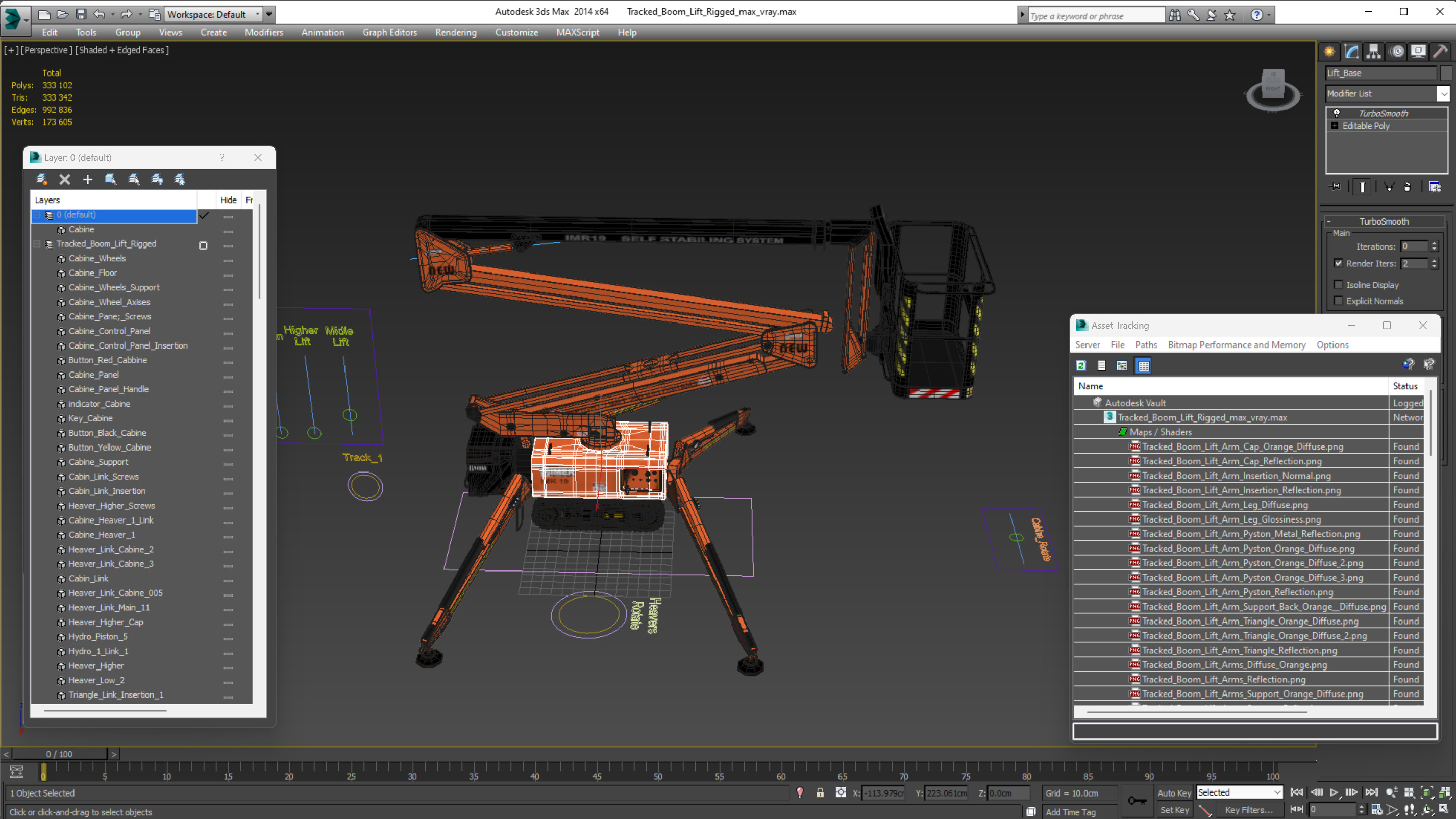Open the Hierarchy command panel tab
1456x819 pixels.
[1373, 52]
